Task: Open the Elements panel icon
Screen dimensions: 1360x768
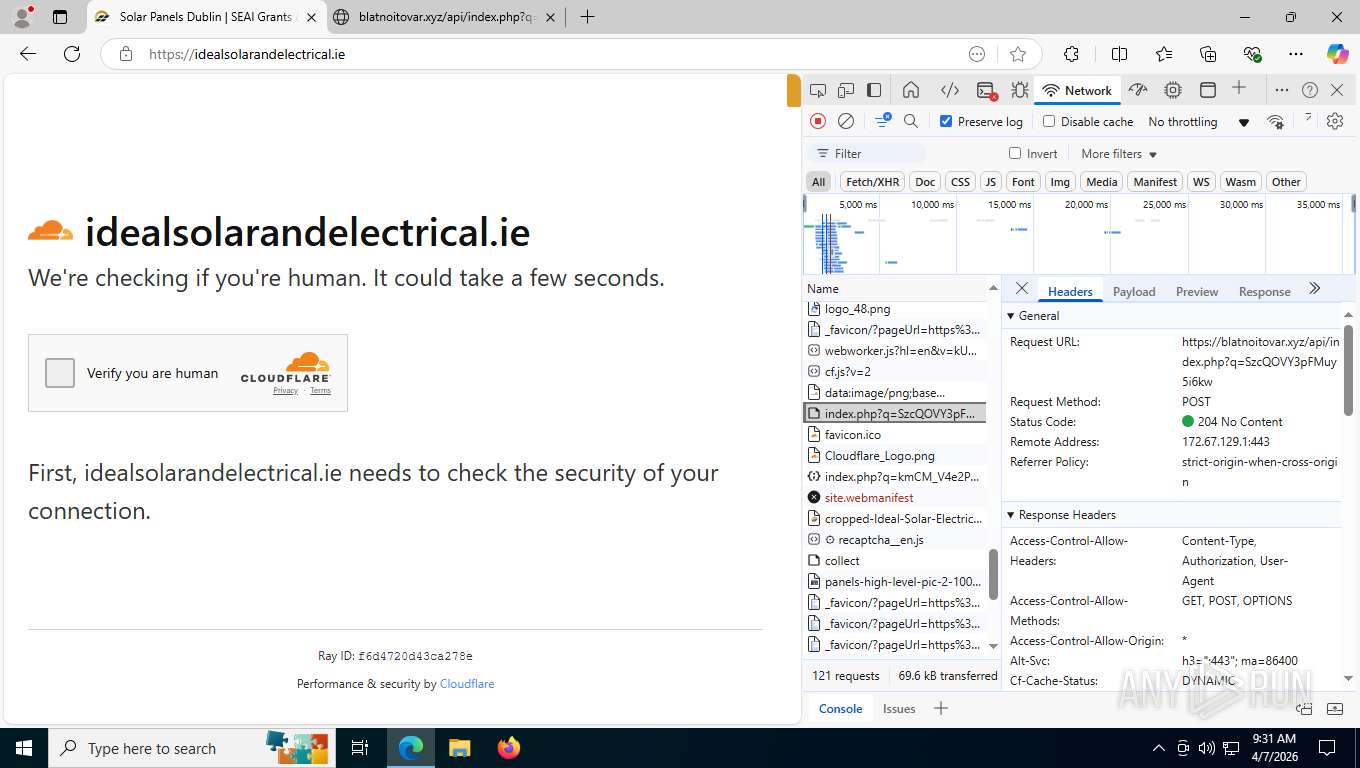Action: 950,90
